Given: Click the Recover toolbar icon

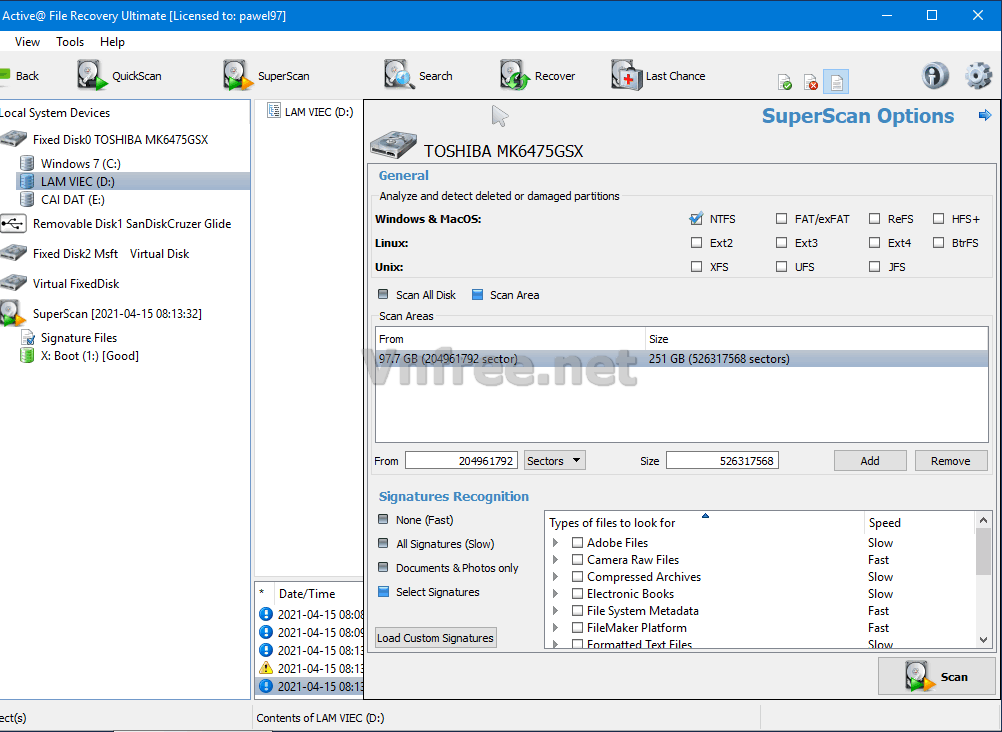Looking at the screenshot, I should [x=515, y=76].
